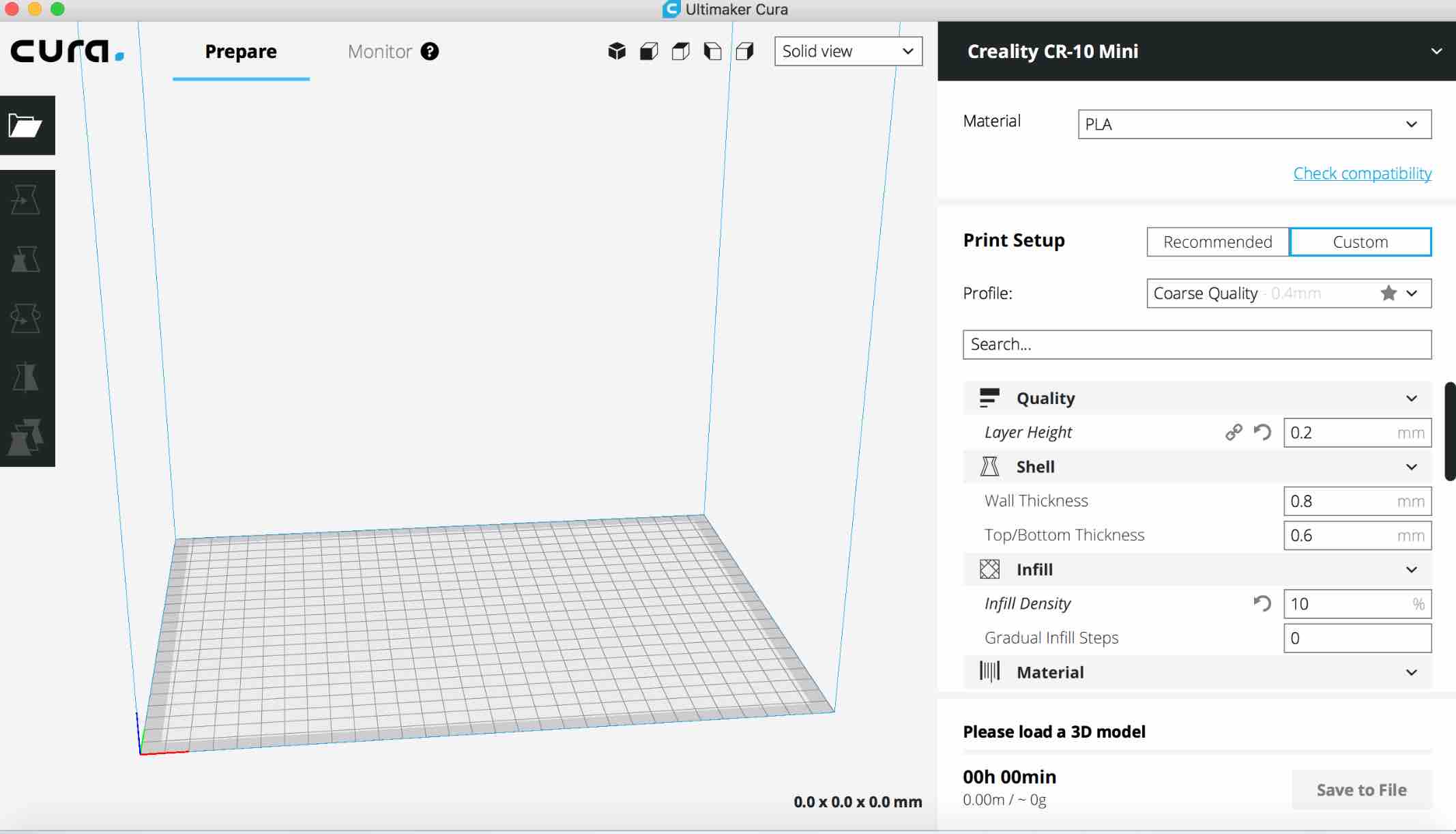Open the Solid view dropdown

[848, 51]
